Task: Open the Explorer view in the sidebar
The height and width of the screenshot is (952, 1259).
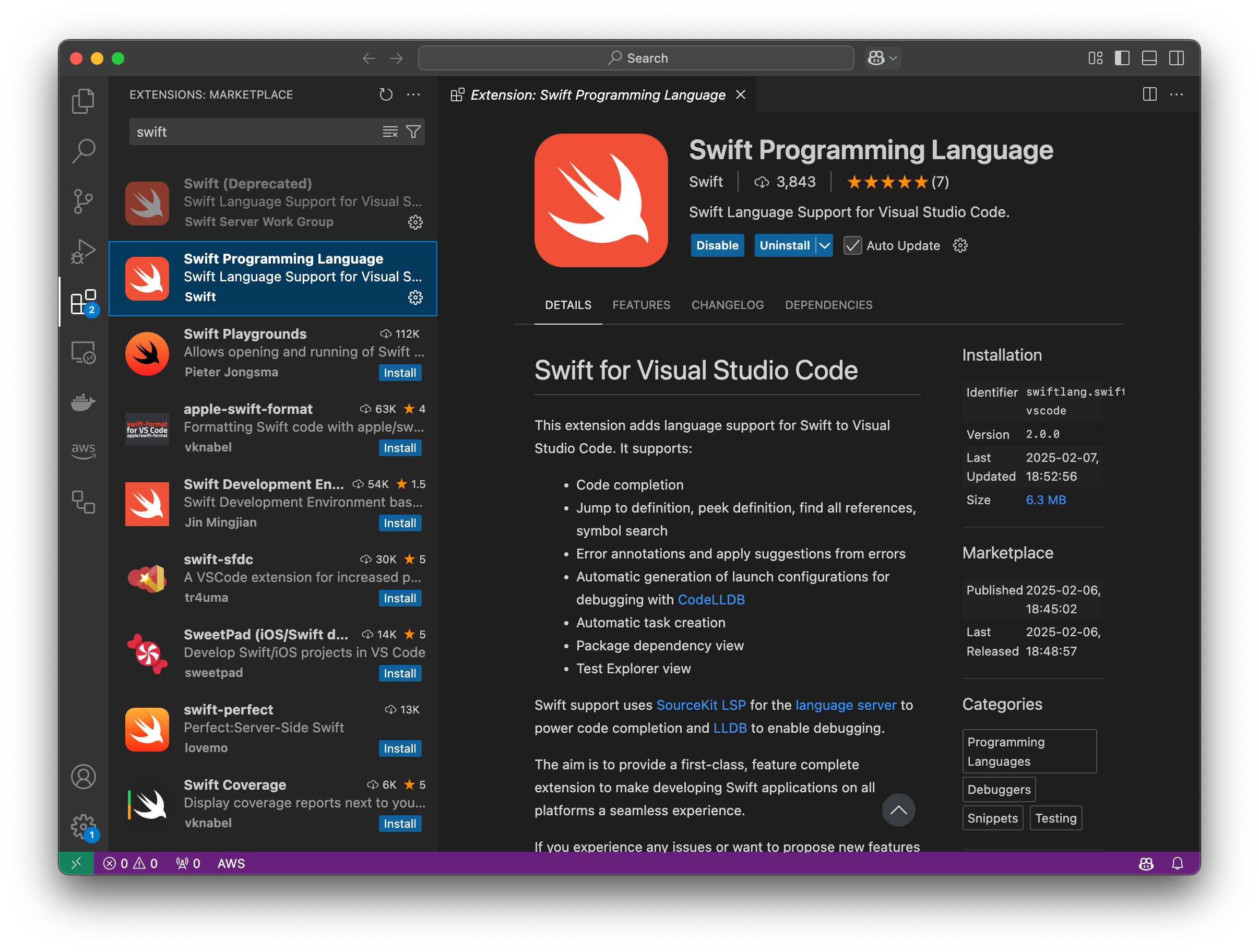Action: [x=84, y=100]
